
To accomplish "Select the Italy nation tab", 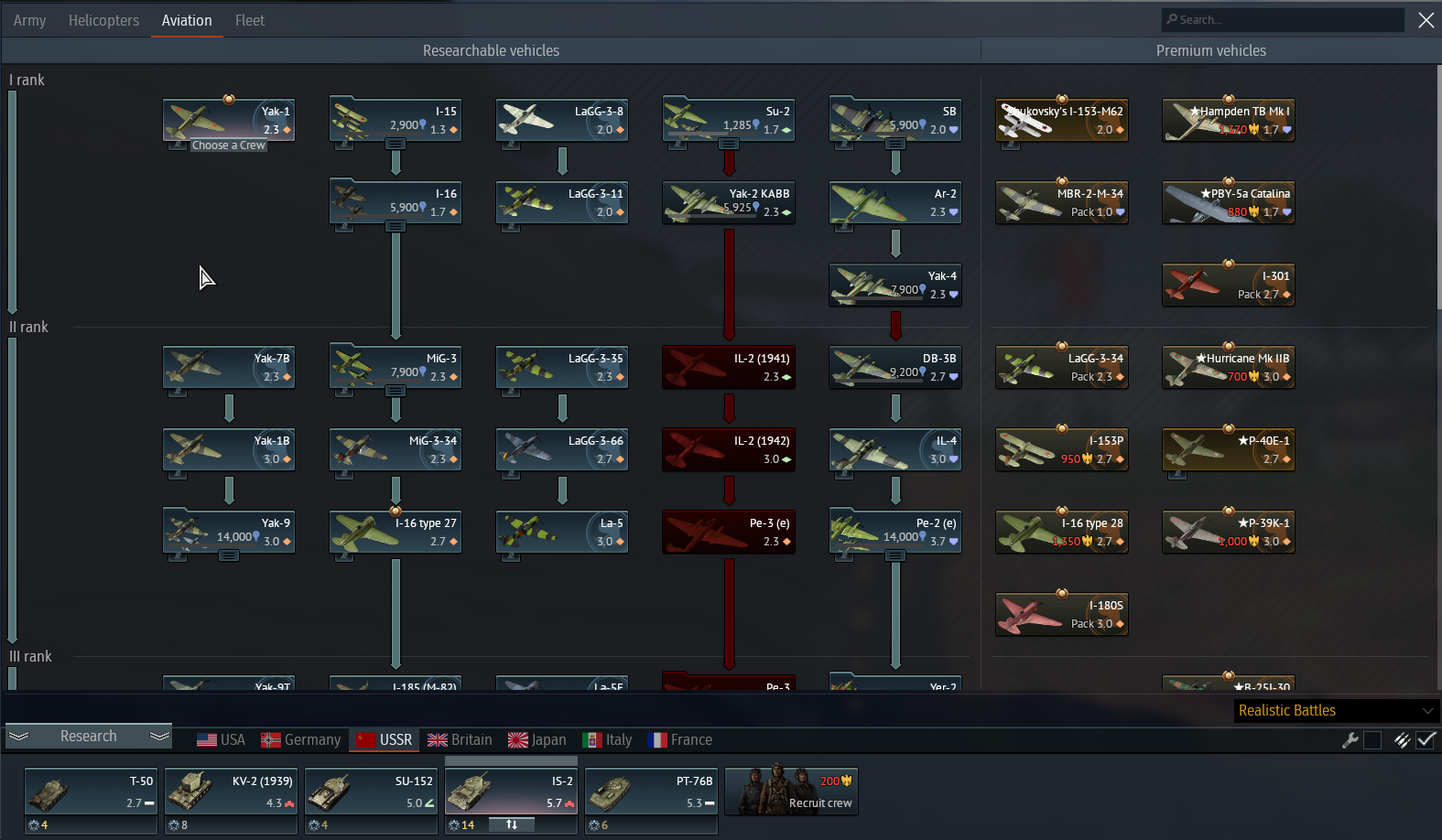I will (x=608, y=740).
